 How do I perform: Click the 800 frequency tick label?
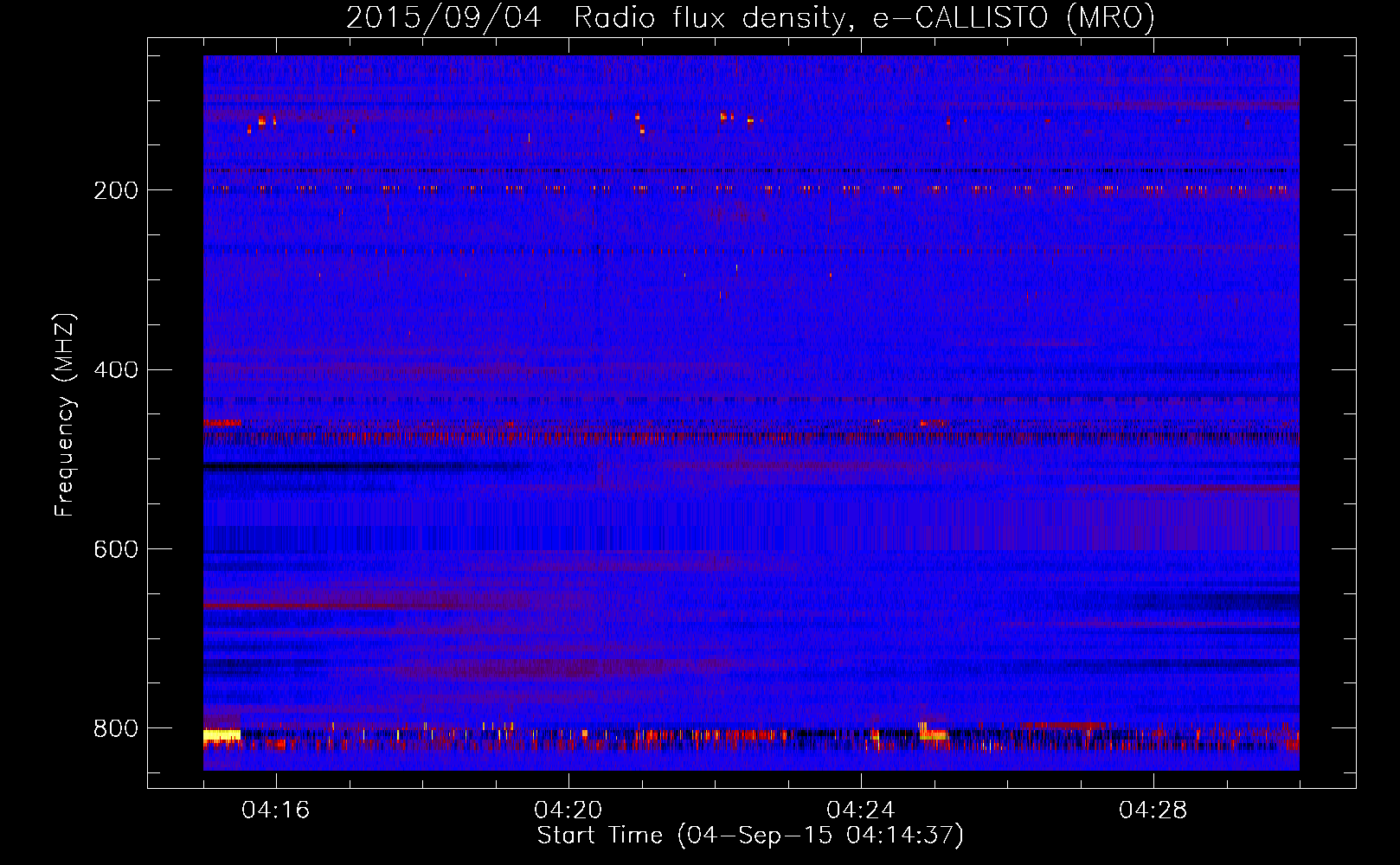pyautogui.click(x=116, y=728)
